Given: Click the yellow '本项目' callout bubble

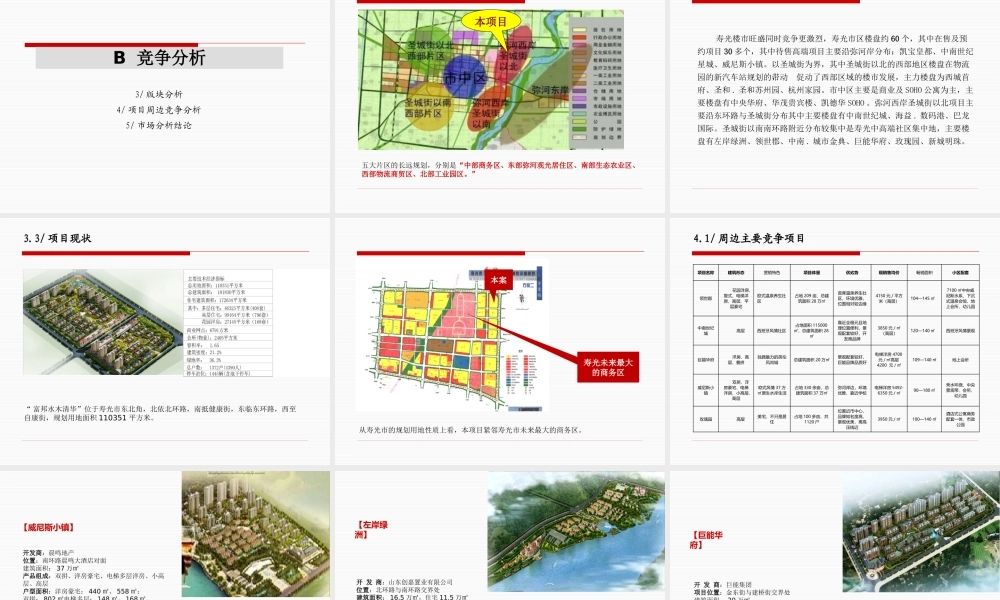Looking at the screenshot, I should coord(490,22).
